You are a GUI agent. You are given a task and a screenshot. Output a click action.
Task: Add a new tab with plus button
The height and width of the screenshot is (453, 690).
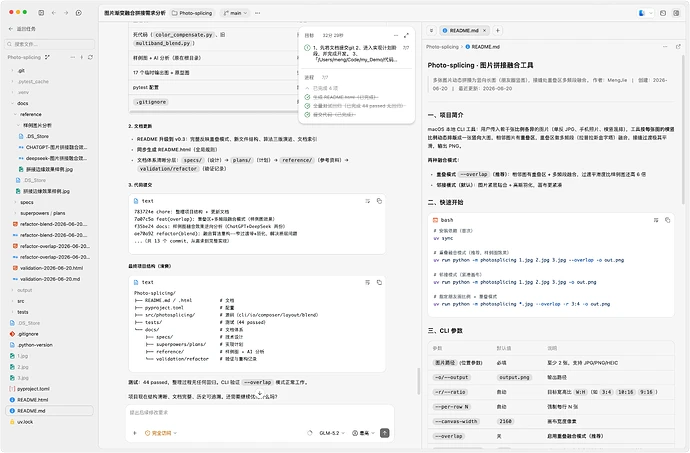497,30
